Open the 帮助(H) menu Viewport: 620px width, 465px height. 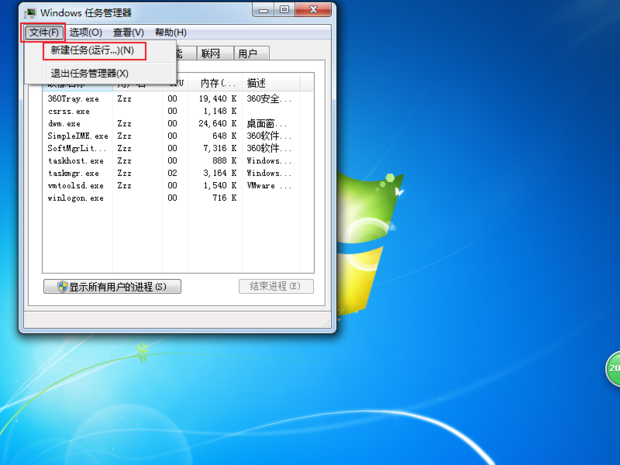click(x=170, y=32)
